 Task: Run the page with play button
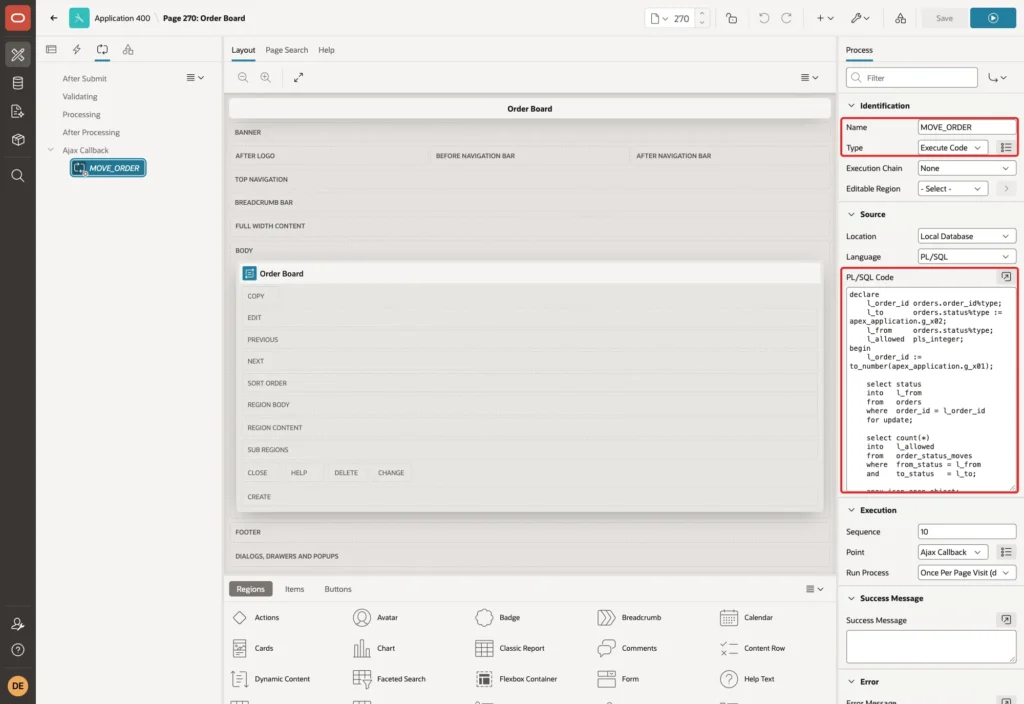point(992,18)
